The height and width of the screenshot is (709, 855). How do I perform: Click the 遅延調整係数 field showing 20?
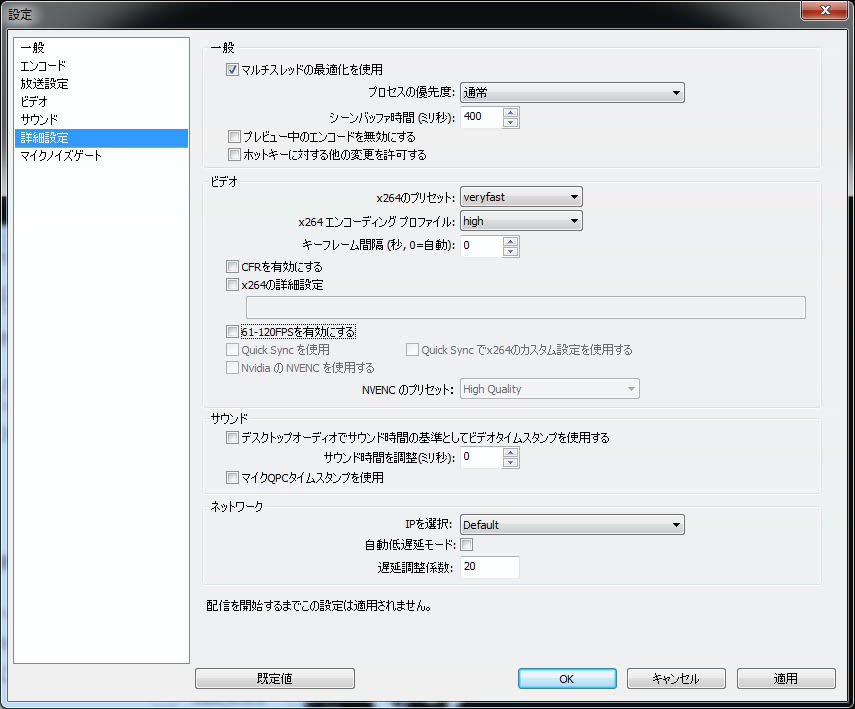pos(490,567)
